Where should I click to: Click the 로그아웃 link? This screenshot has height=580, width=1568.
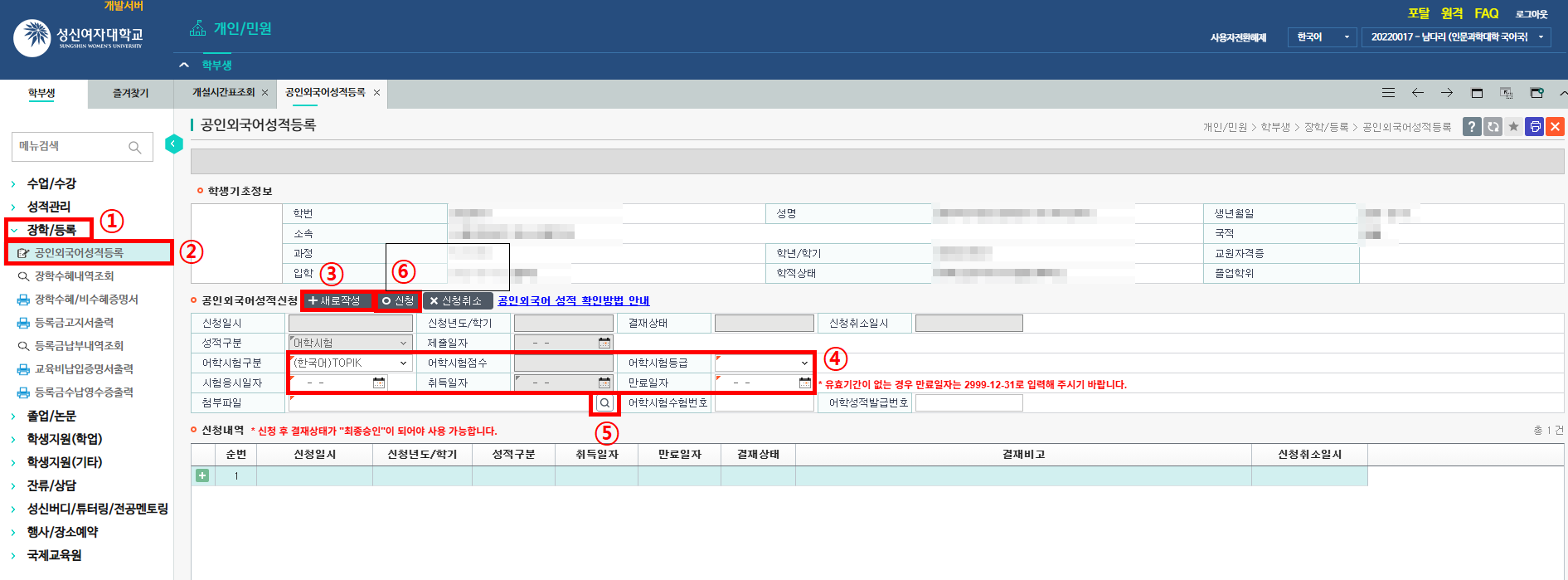point(1532,14)
